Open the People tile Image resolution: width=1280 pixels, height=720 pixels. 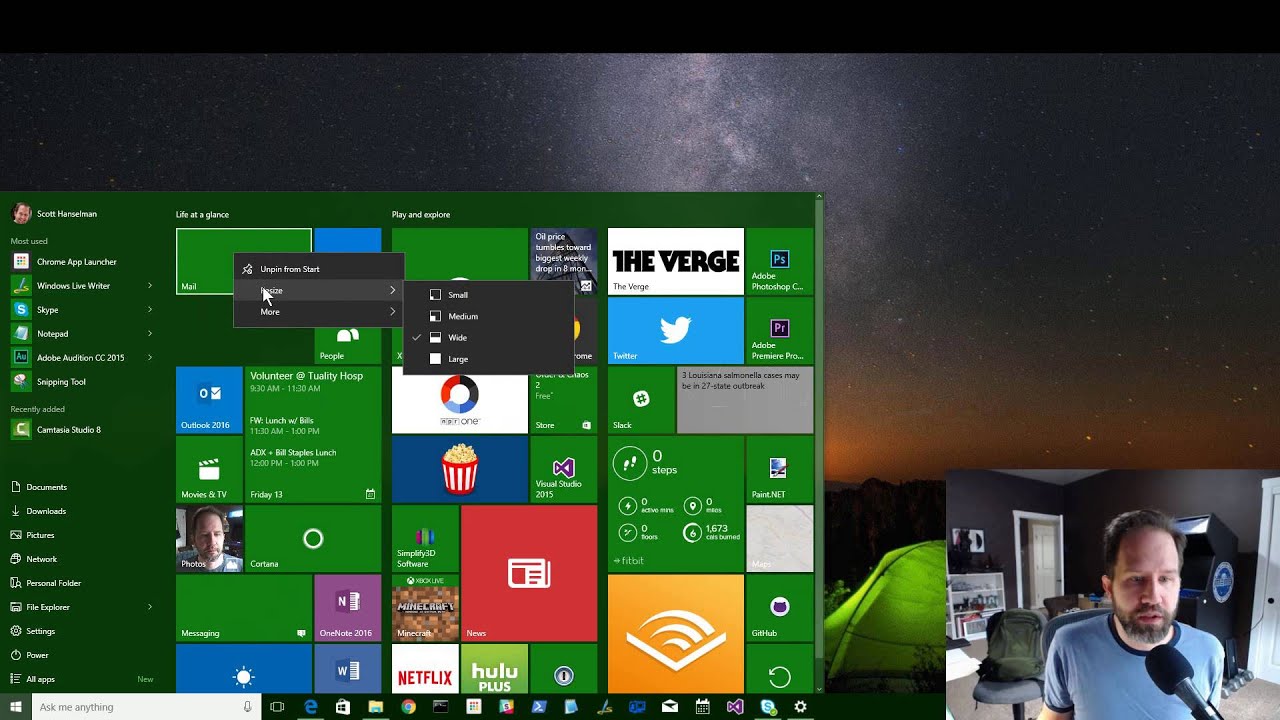pyautogui.click(x=348, y=344)
